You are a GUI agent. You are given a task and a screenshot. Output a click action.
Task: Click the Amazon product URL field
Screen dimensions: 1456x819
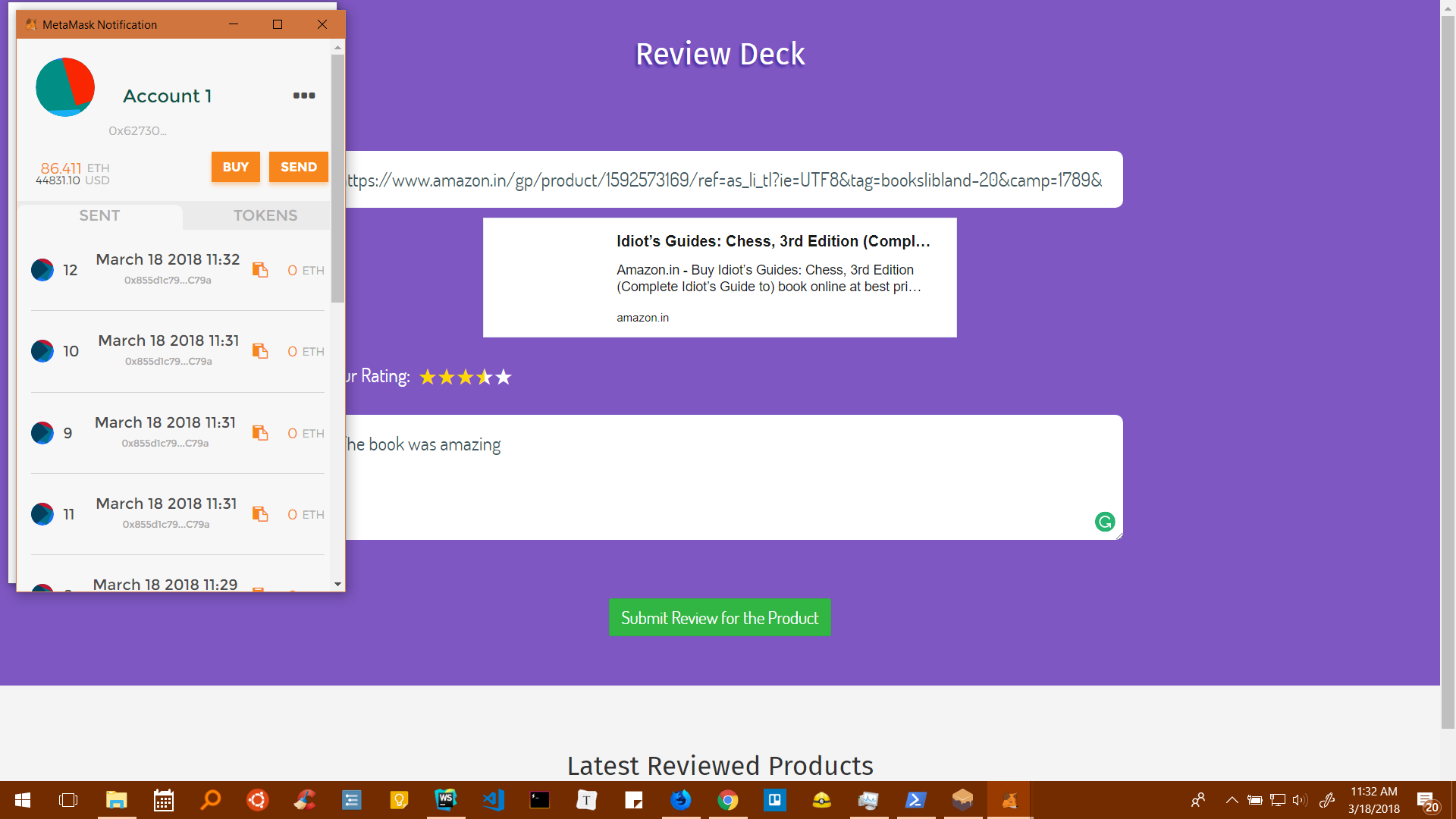click(728, 180)
